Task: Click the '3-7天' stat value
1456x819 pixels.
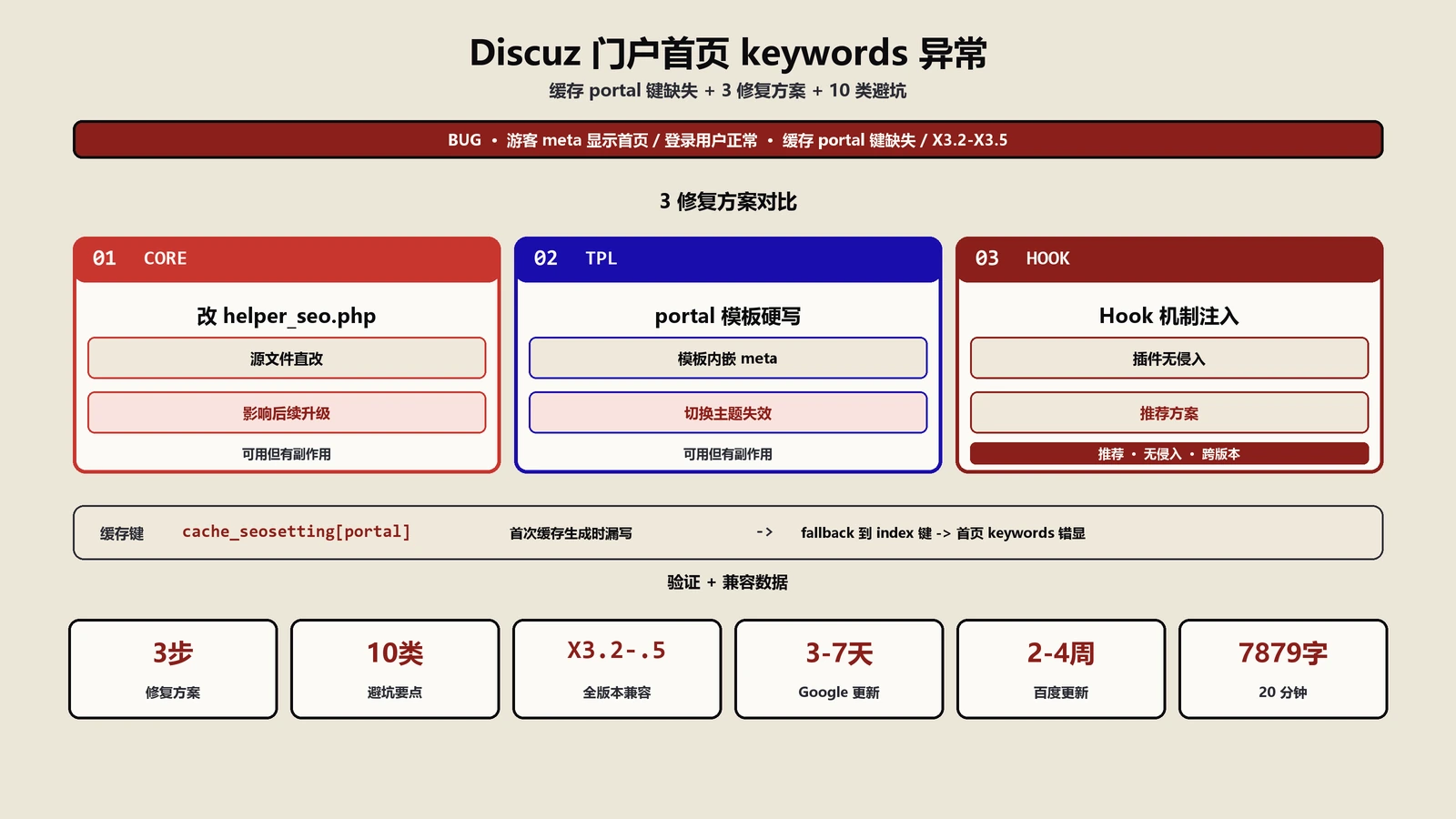Action: click(x=839, y=652)
